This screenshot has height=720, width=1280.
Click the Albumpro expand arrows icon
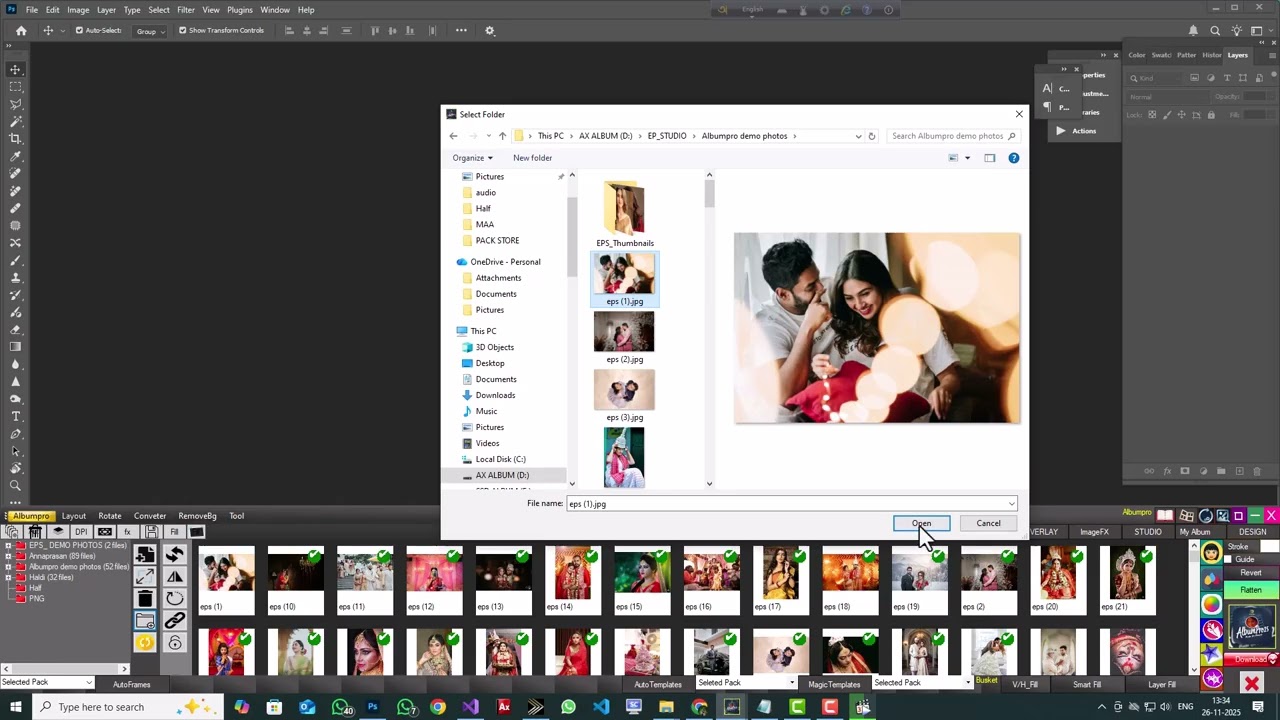click(x=145, y=577)
